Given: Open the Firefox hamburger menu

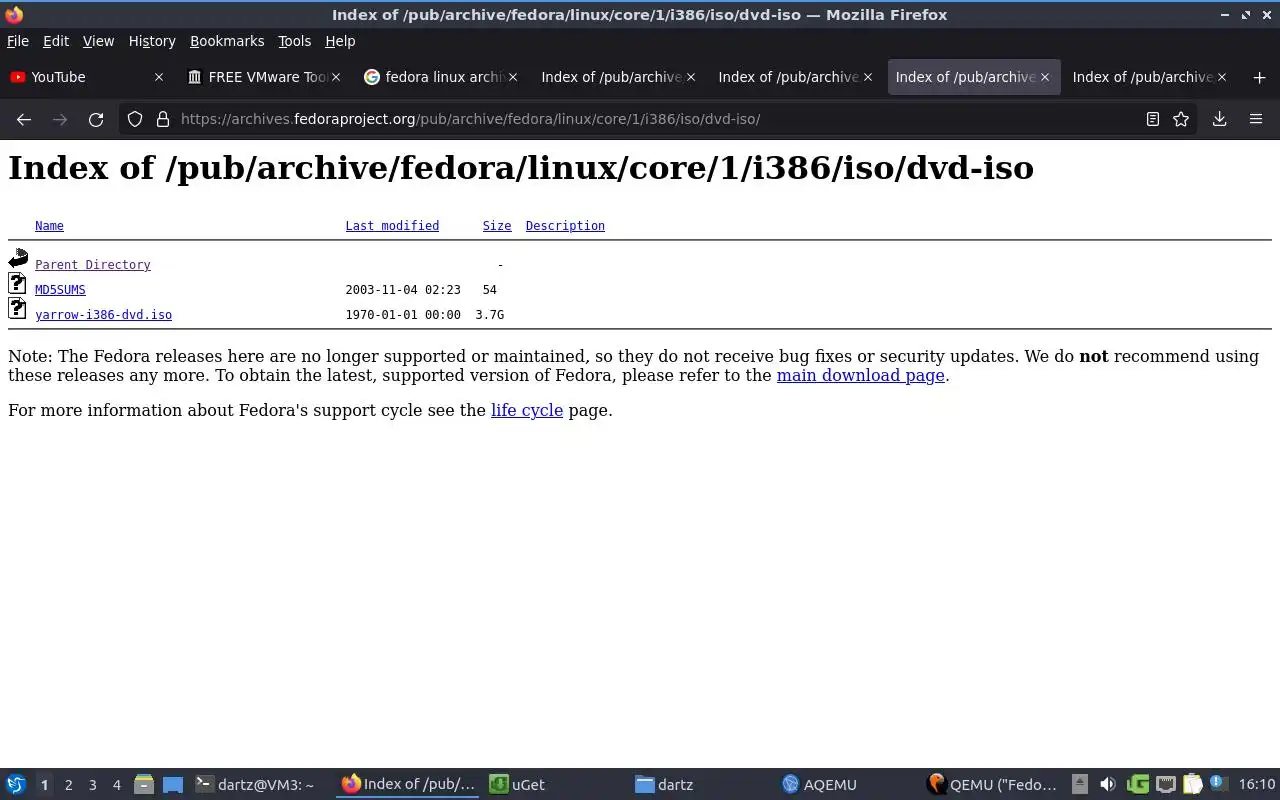Looking at the screenshot, I should point(1256,119).
